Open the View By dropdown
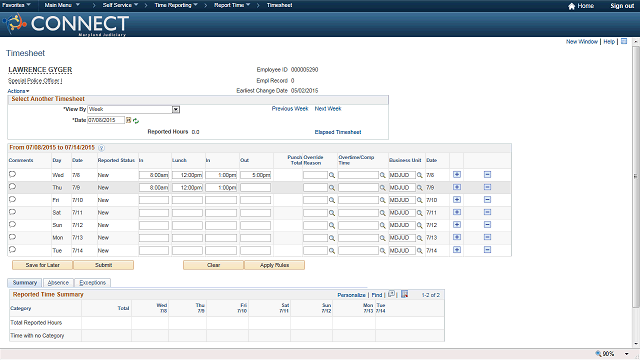 tap(176, 109)
